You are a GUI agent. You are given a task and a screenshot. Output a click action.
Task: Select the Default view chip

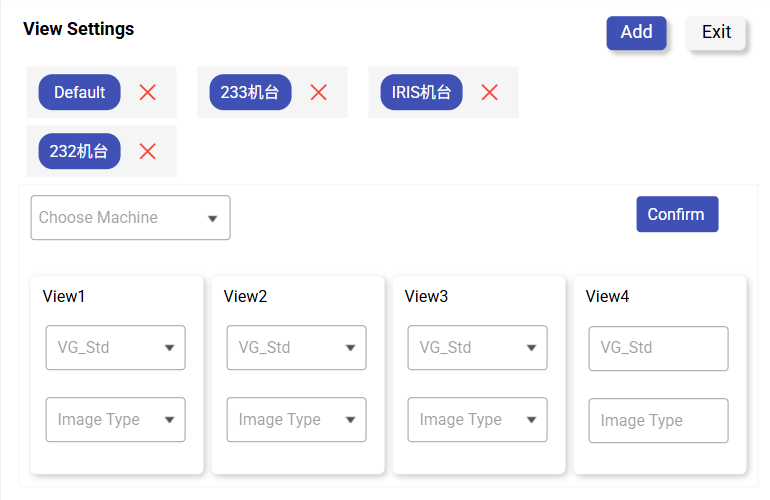[x=80, y=92]
